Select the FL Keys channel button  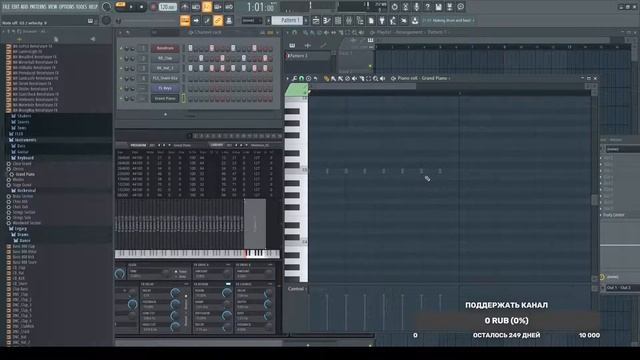coord(165,88)
